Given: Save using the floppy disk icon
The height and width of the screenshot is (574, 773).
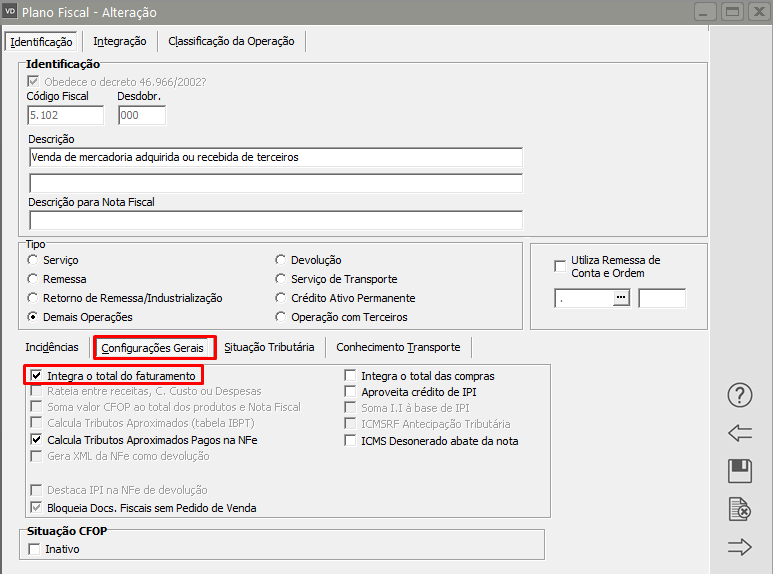Looking at the screenshot, I should (739, 471).
